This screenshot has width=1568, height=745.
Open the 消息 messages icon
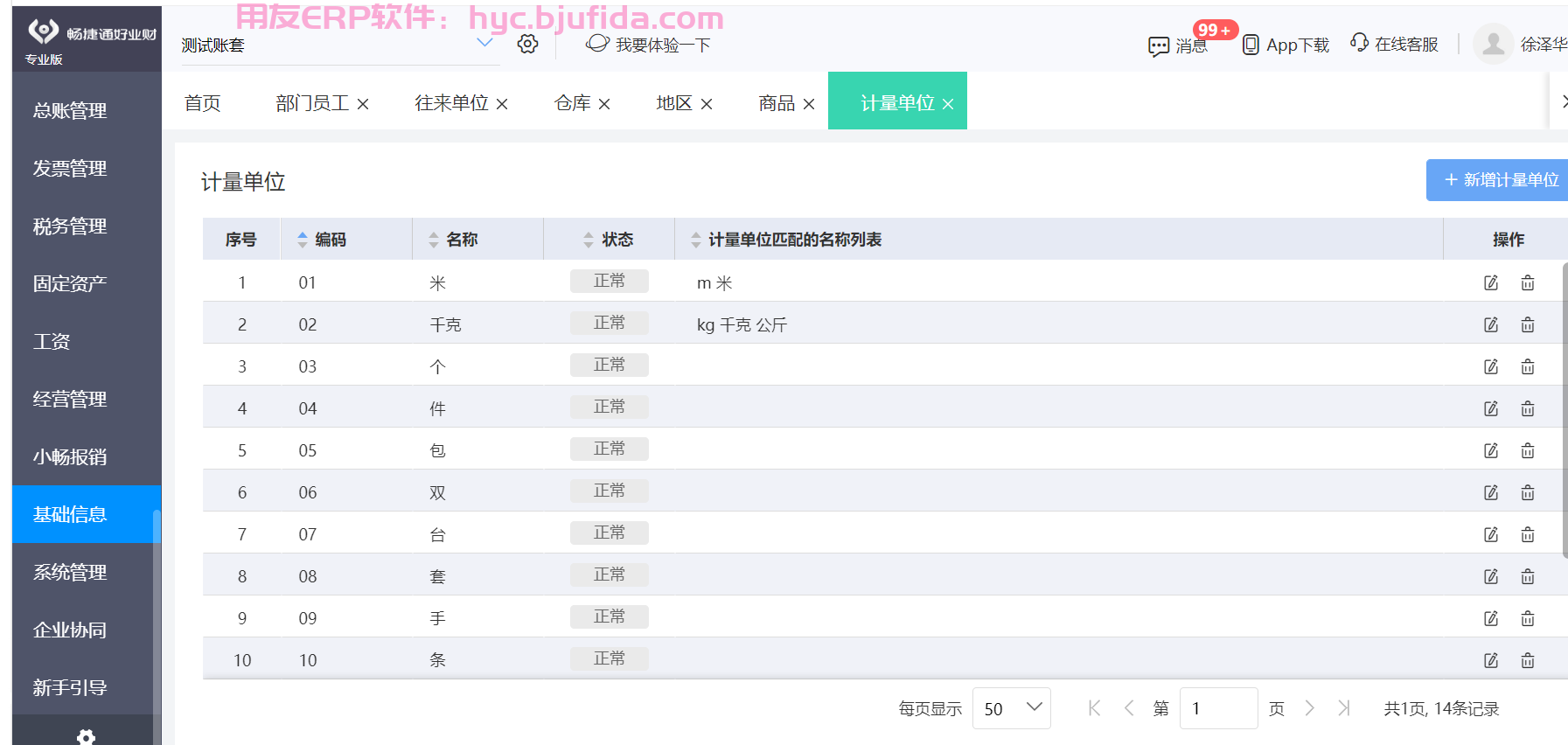[x=1159, y=45]
